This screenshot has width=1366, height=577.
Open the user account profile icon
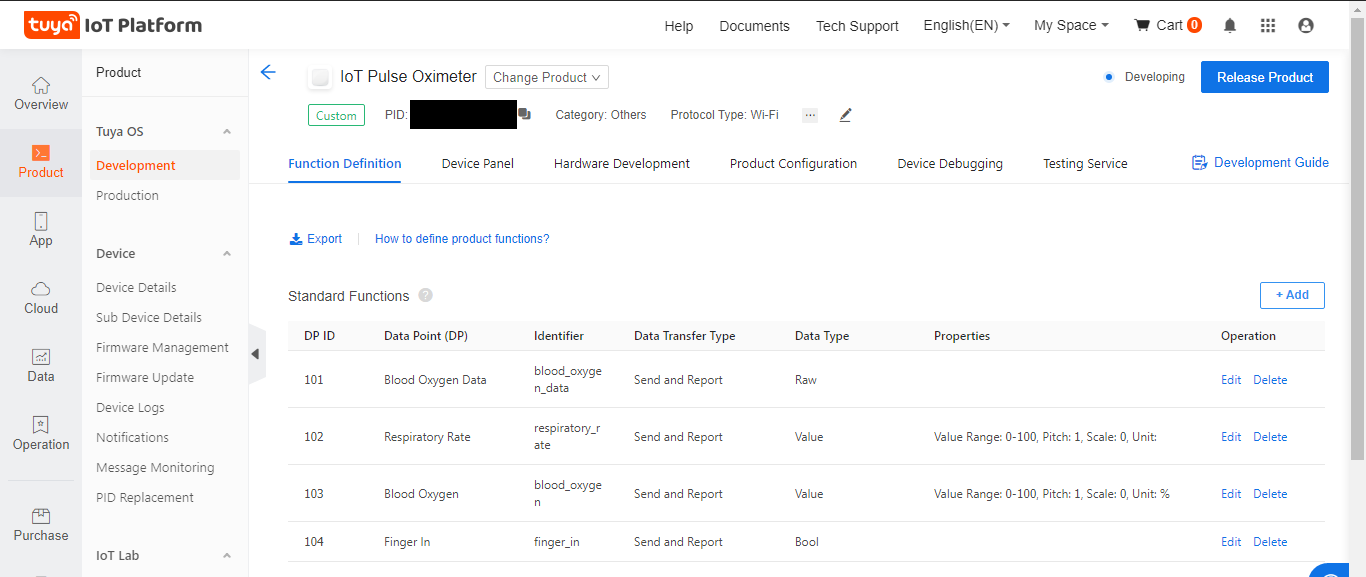click(x=1305, y=26)
